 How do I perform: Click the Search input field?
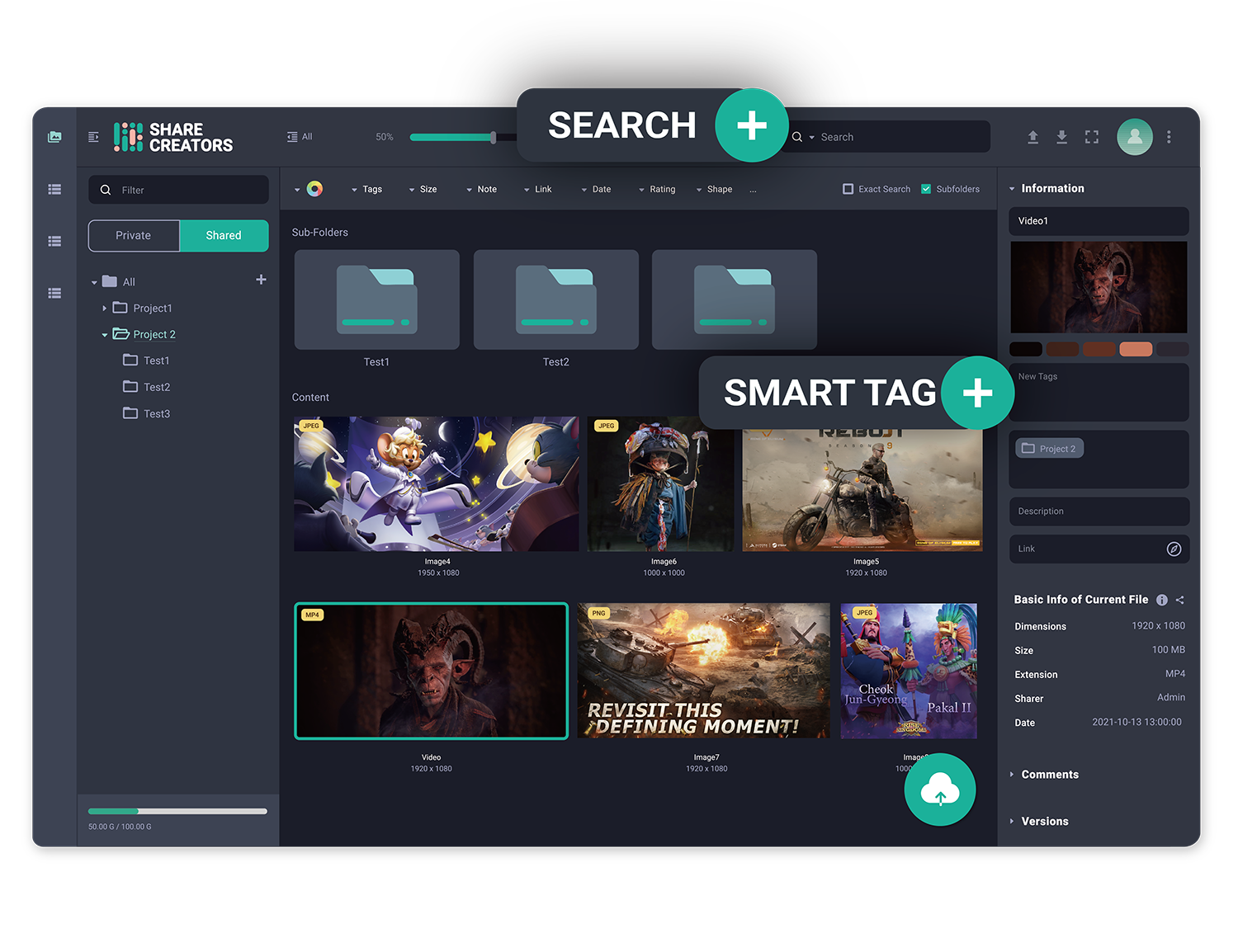887,137
